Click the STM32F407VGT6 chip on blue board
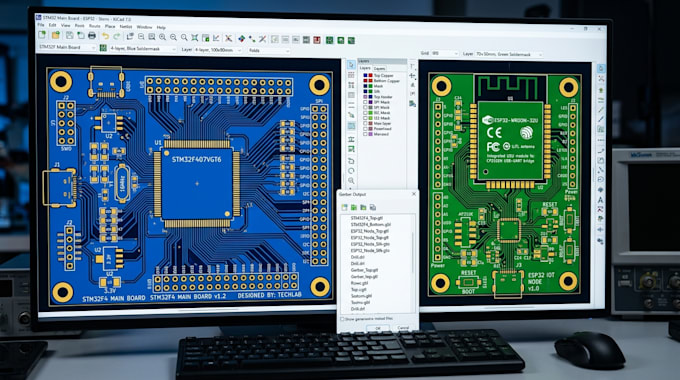Image resolution: width=680 pixels, height=380 pixels. (x=196, y=184)
